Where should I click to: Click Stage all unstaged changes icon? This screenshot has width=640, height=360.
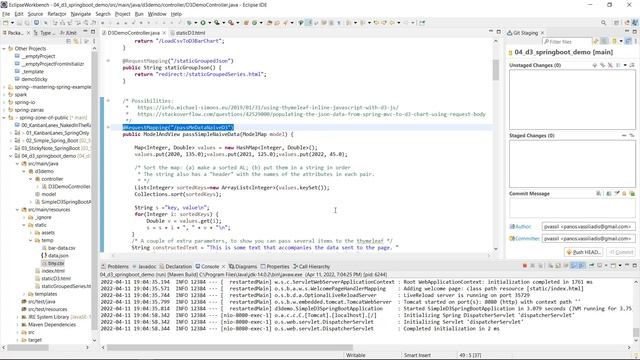602,65
